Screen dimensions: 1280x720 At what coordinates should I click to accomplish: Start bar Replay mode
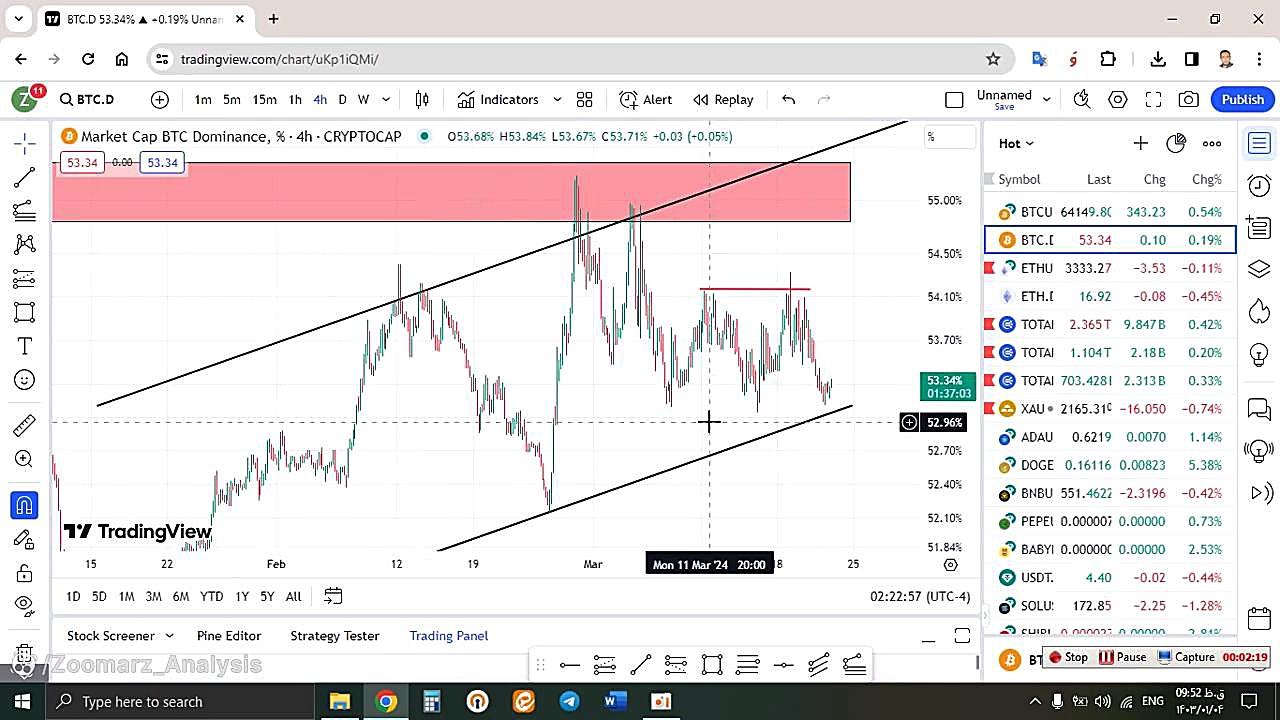723,99
